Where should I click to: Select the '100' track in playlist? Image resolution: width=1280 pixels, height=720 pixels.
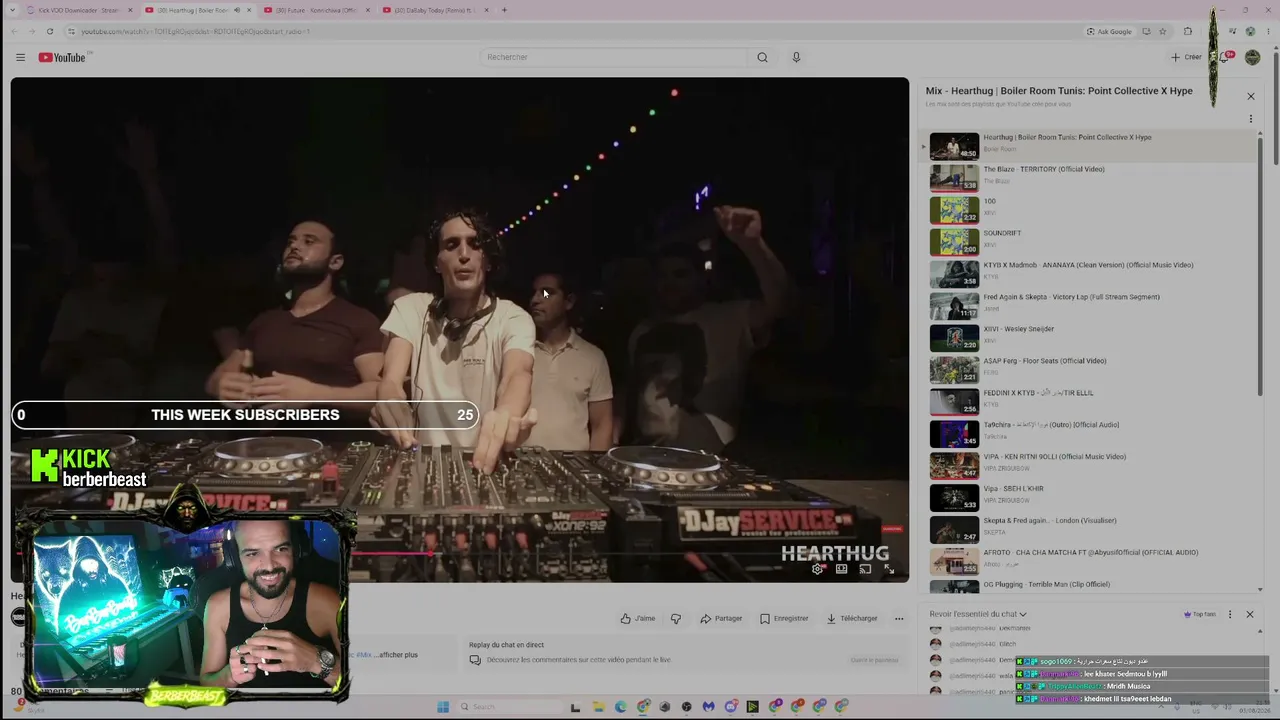click(1088, 209)
